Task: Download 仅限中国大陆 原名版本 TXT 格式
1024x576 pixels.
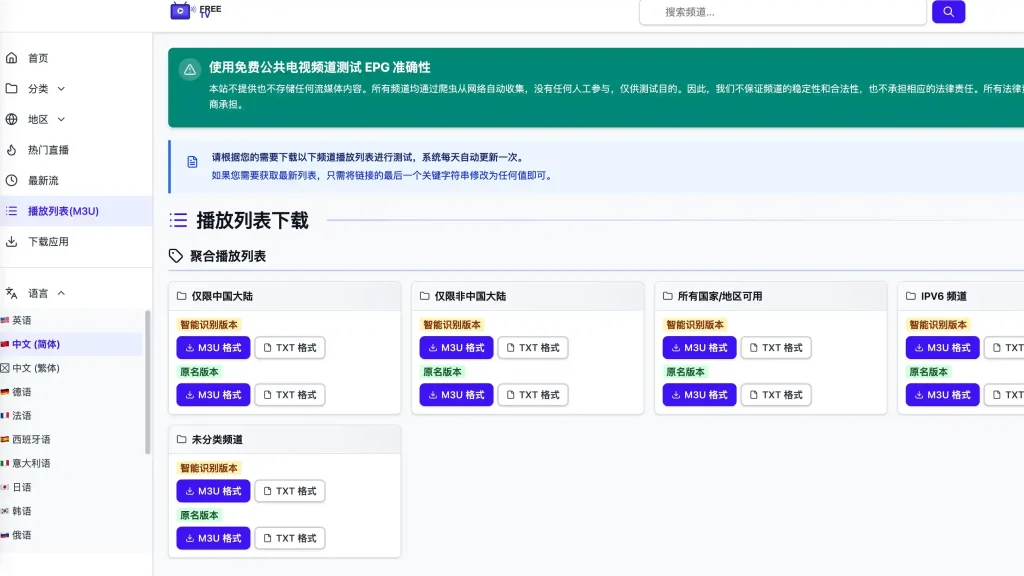Action: click(x=290, y=394)
